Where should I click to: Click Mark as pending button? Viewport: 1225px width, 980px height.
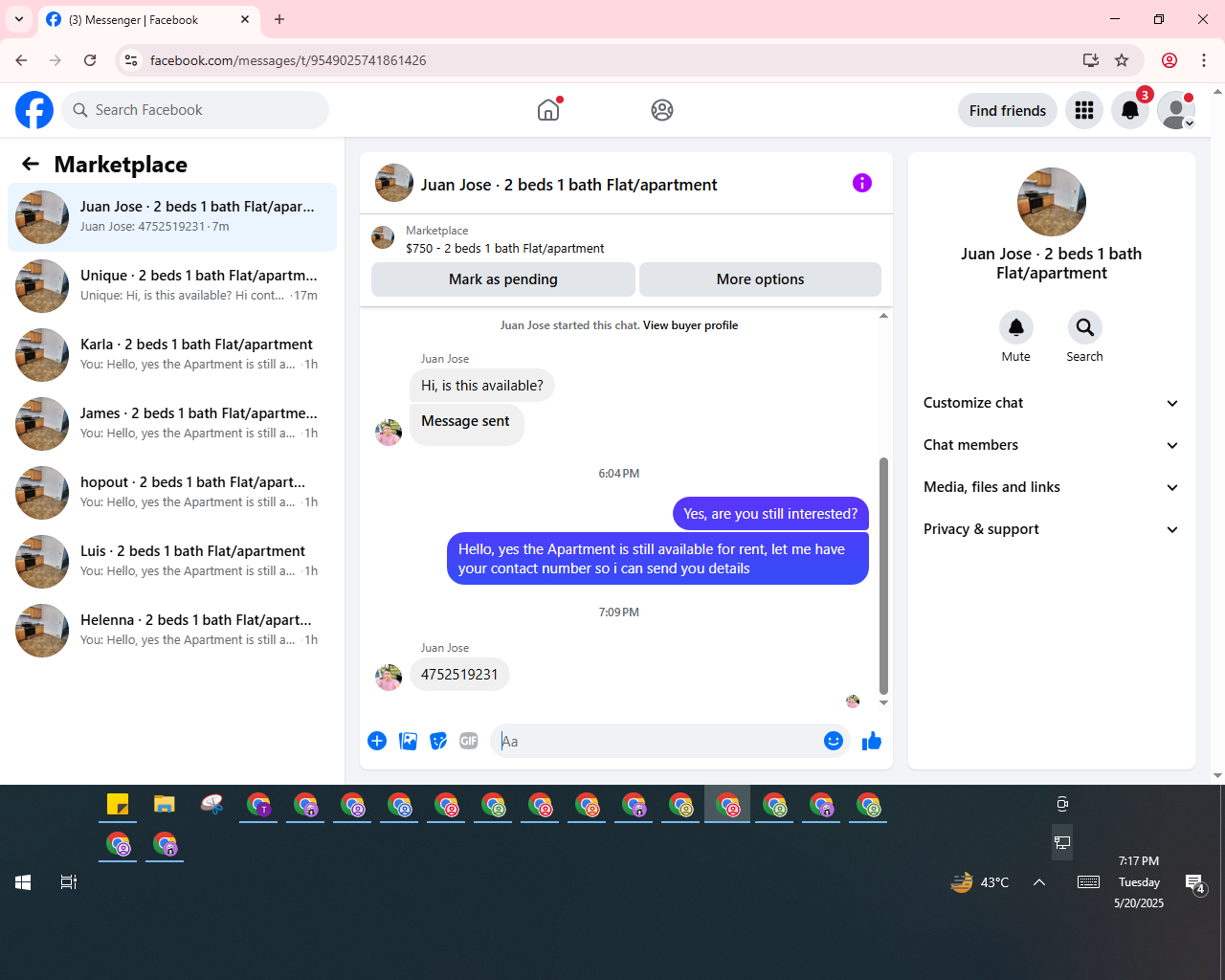(503, 279)
